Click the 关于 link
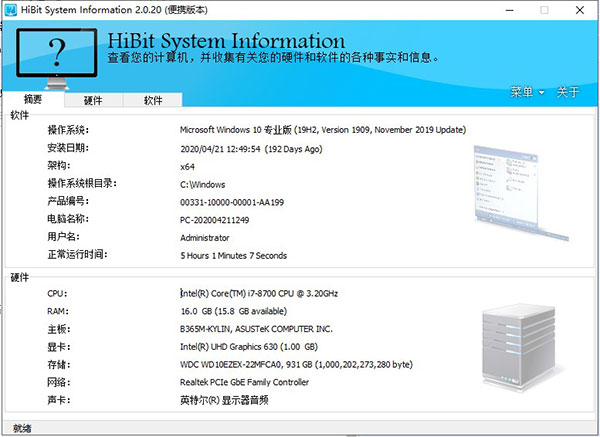Screen dimensions: 600x437 click(x=568, y=92)
